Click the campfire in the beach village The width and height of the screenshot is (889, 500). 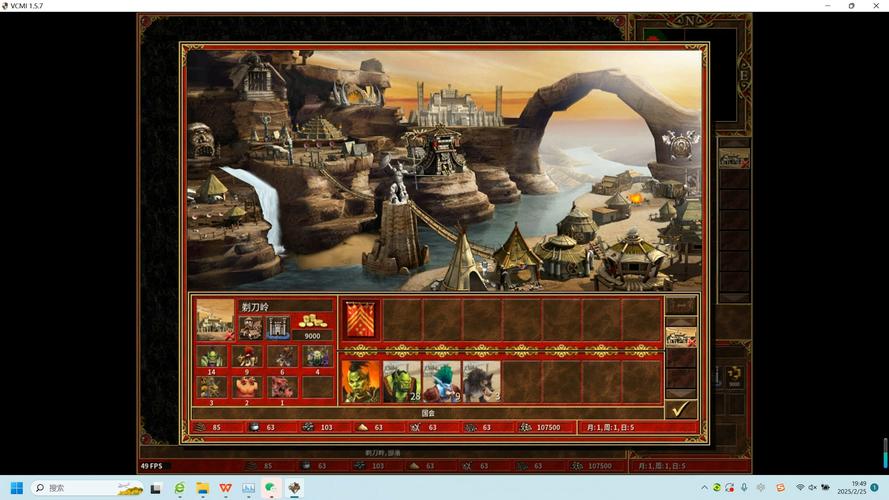tap(636, 198)
